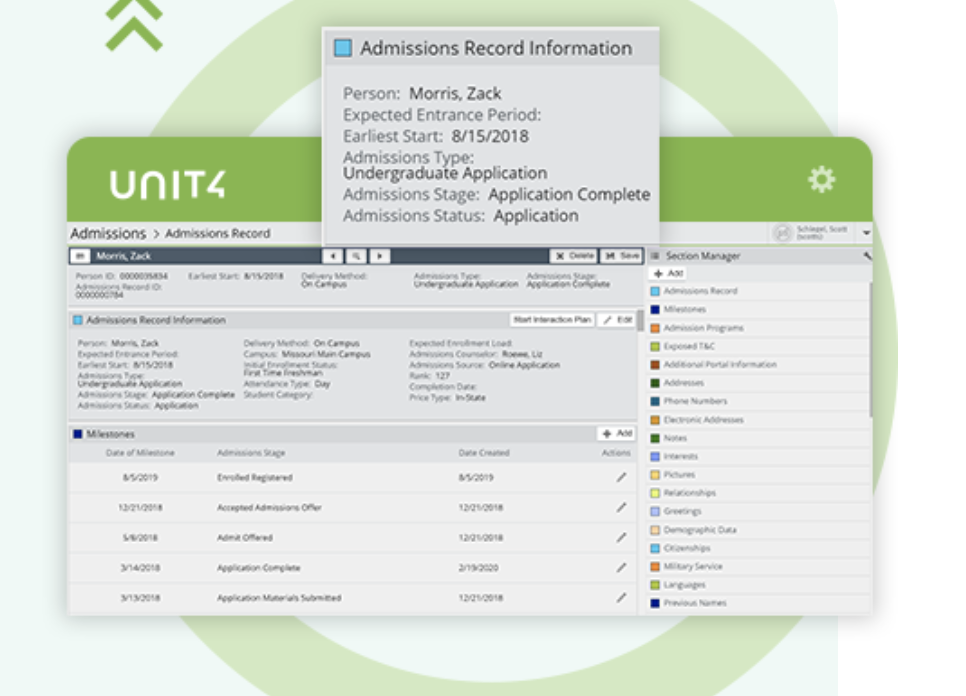Click the Admissions breadcrumb link
The width and height of the screenshot is (966, 696).
point(108,233)
